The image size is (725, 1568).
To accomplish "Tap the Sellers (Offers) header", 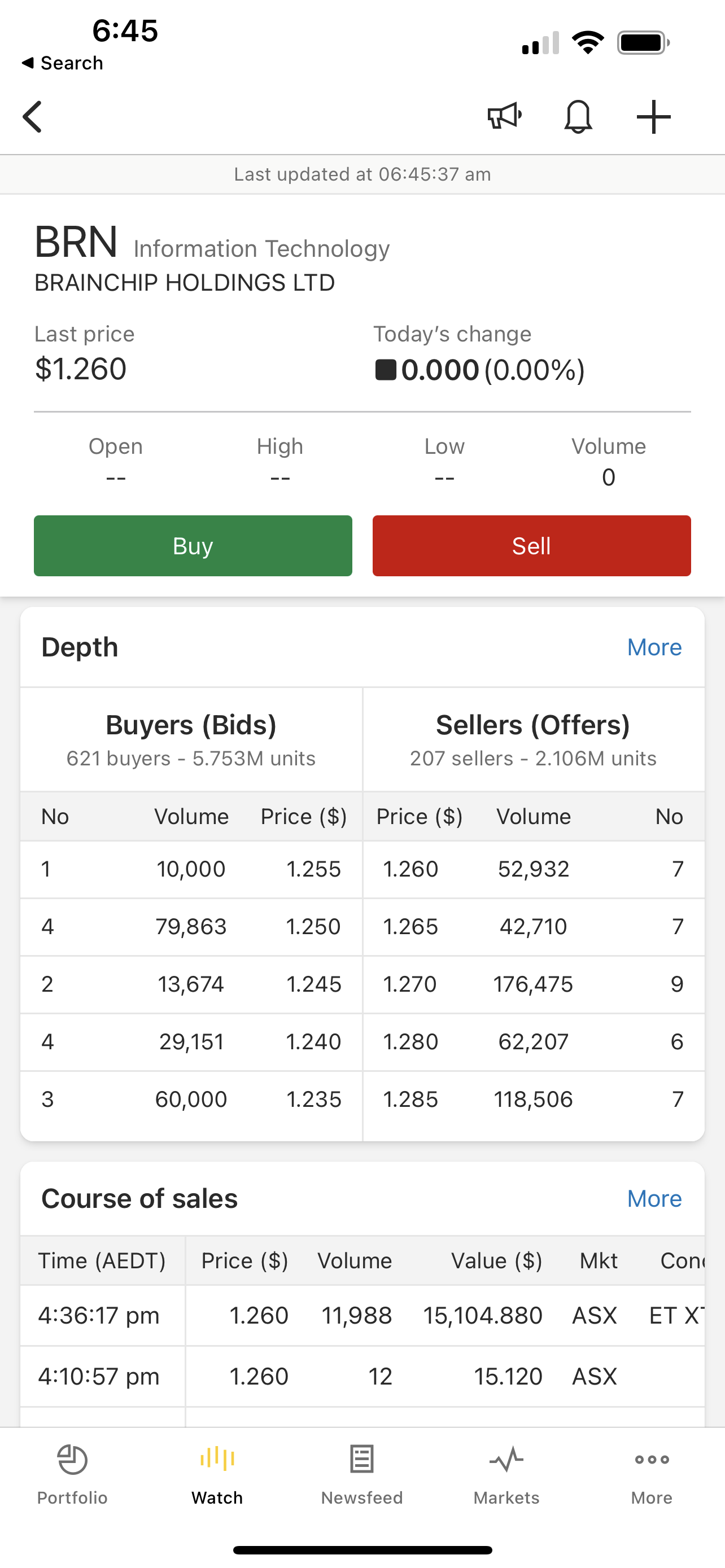I will click(532, 725).
